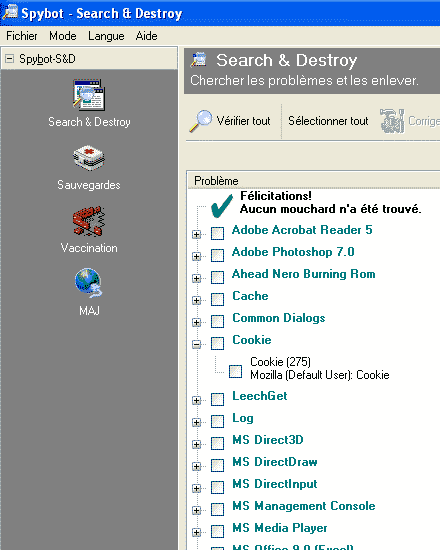
Task: Select the Cookie category label
Action: click(x=252, y=340)
